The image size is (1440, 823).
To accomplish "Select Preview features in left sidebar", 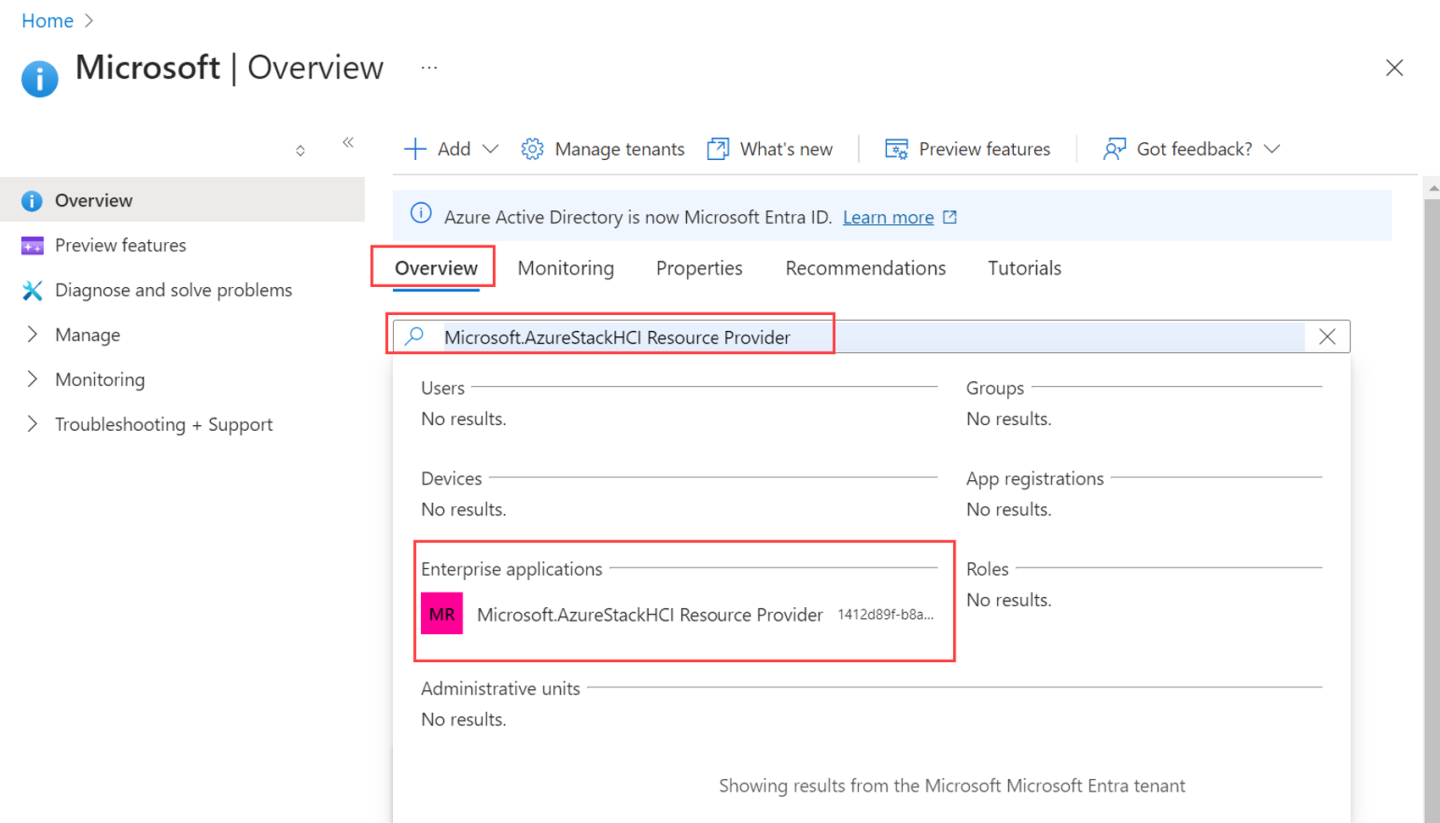I will tap(120, 245).
